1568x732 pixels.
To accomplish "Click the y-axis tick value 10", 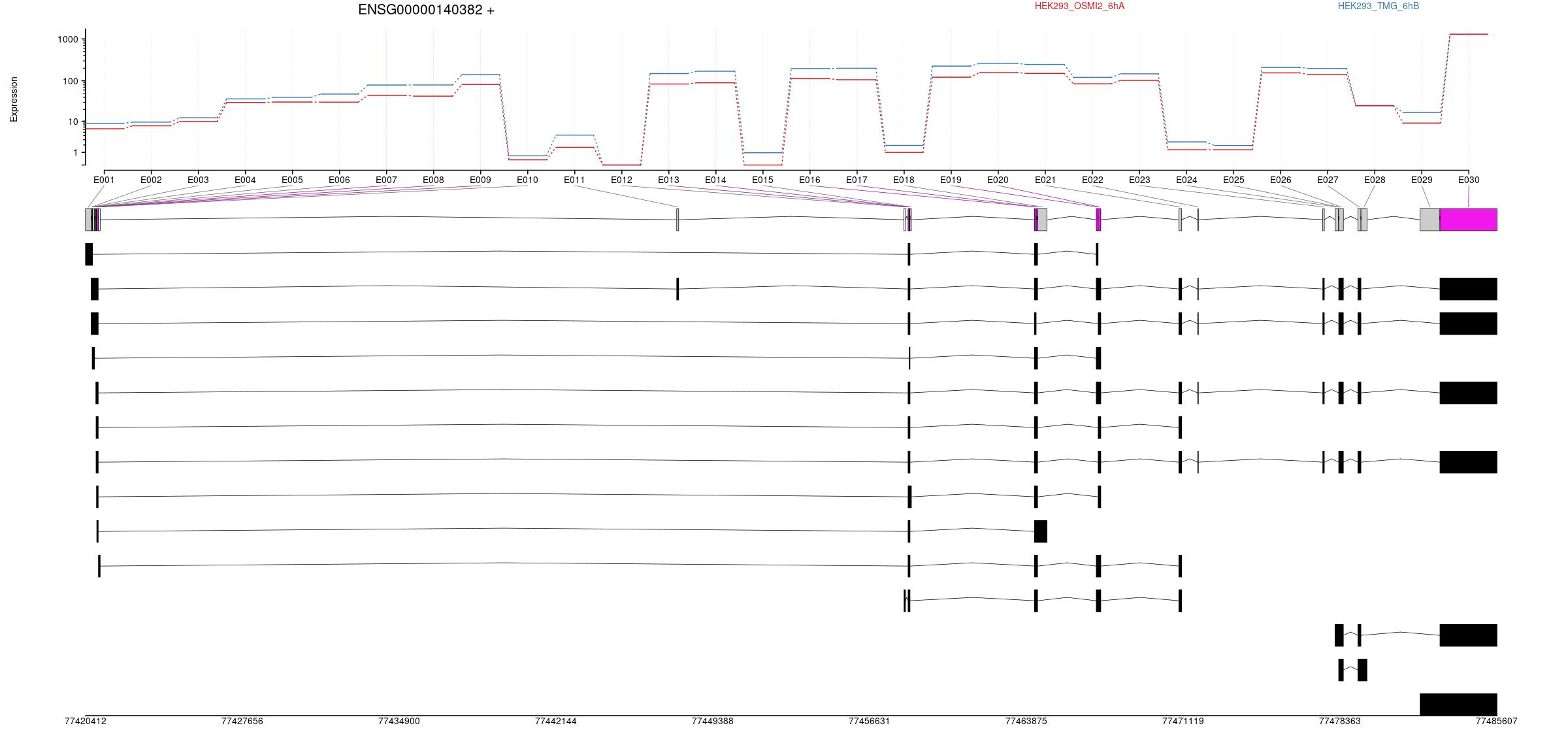I will (x=73, y=122).
